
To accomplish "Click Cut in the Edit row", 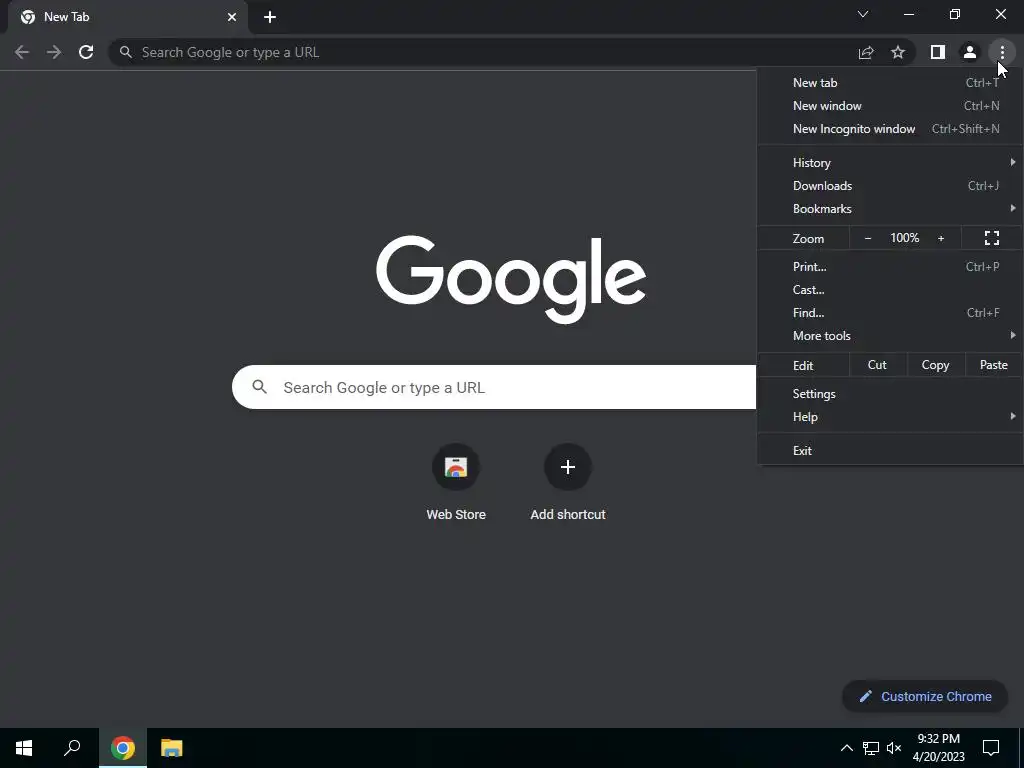I will pos(878,365).
